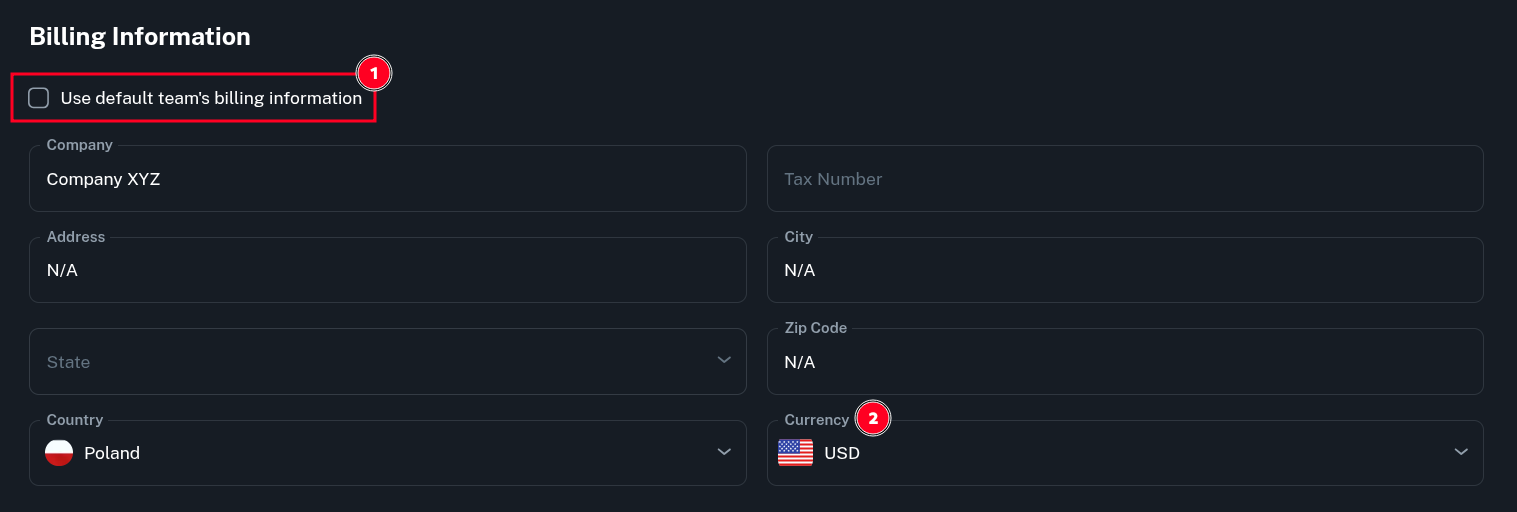Image resolution: width=1517 pixels, height=512 pixels.
Task: Expand the Country dropdown chevron
Action: tap(724, 452)
